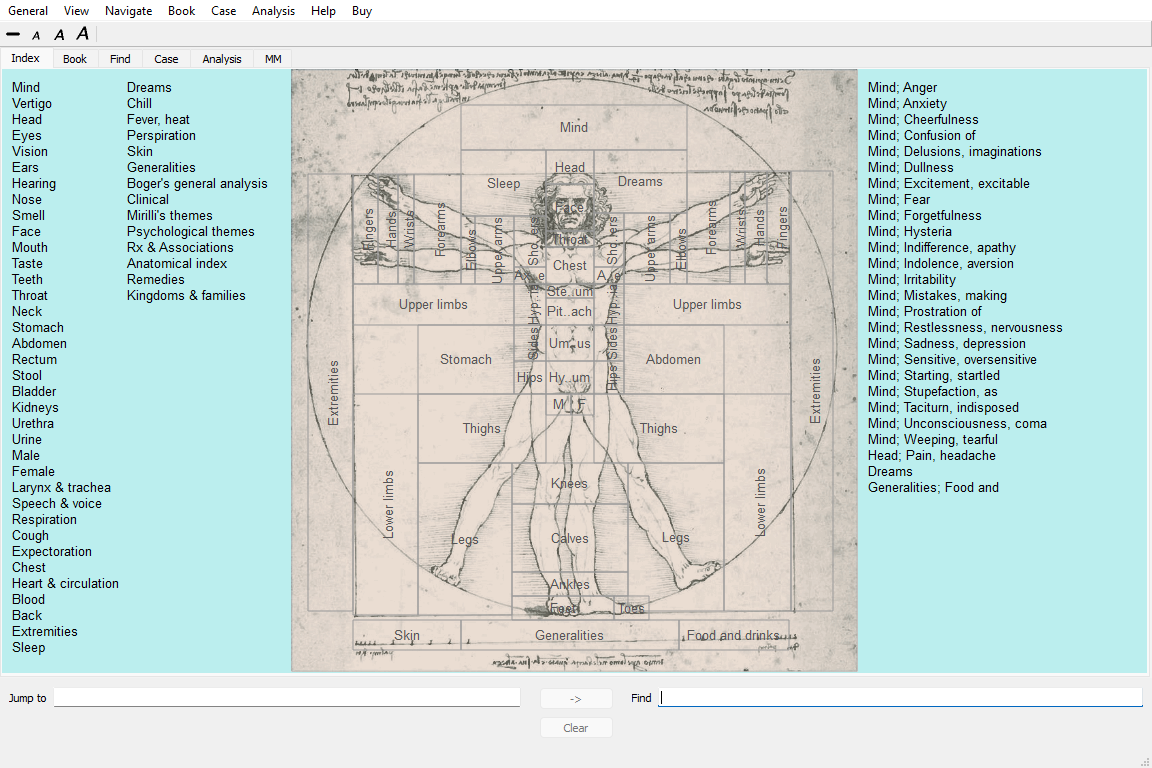The image size is (1152, 768).
Task: Click the Ankles region on the body diagram
Action: coord(569,584)
